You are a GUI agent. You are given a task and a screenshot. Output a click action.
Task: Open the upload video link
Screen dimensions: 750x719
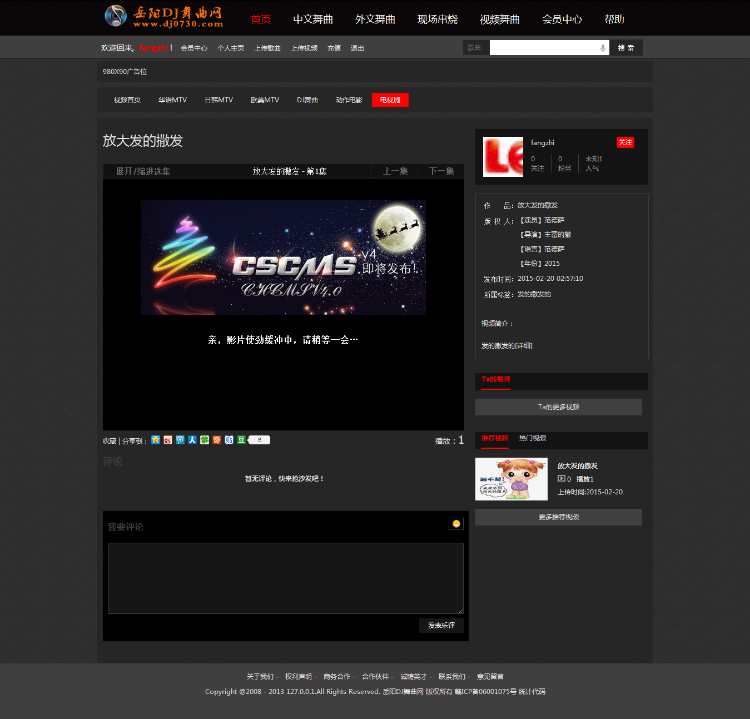click(x=304, y=48)
